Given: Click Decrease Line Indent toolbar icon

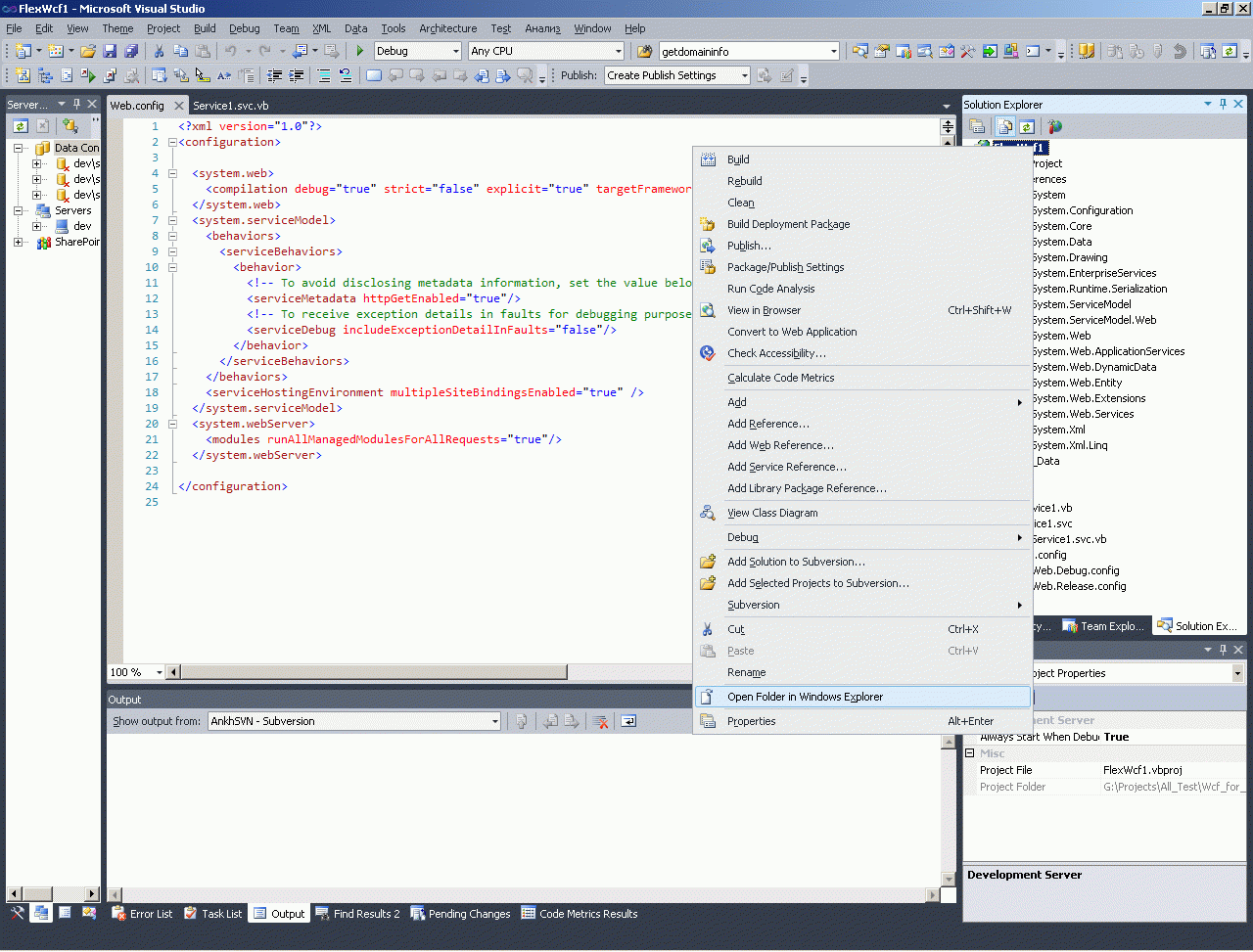Looking at the screenshot, I should pos(274,75).
